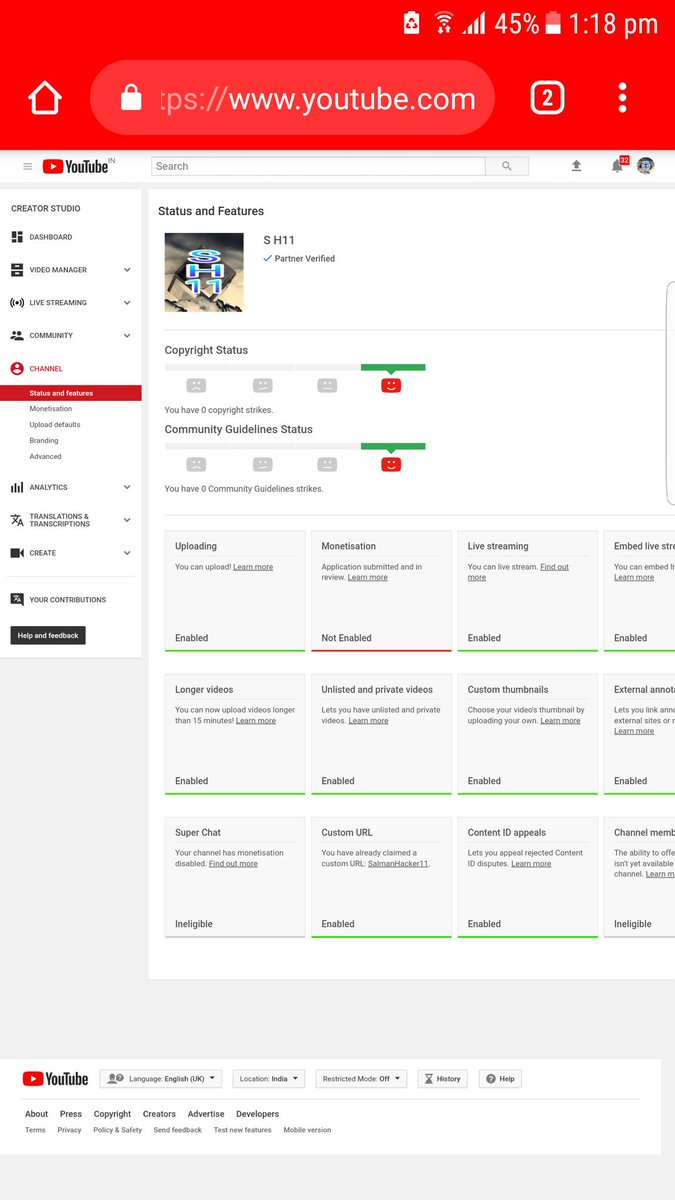
Task: Click the footer Help button
Action: (501, 1079)
